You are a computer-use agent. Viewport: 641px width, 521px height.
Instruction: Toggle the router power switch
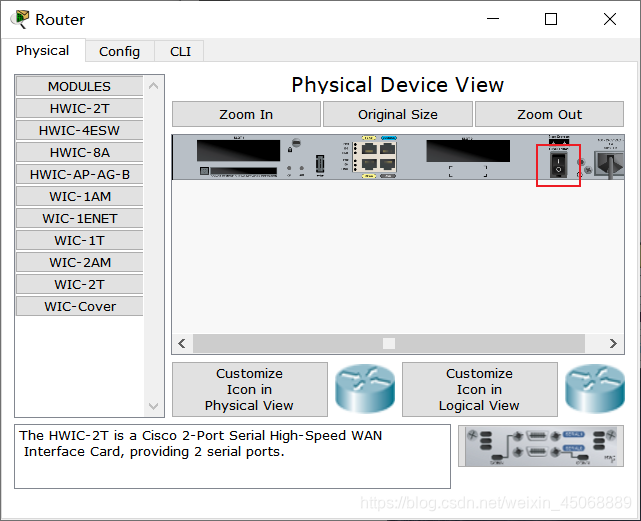[558, 165]
